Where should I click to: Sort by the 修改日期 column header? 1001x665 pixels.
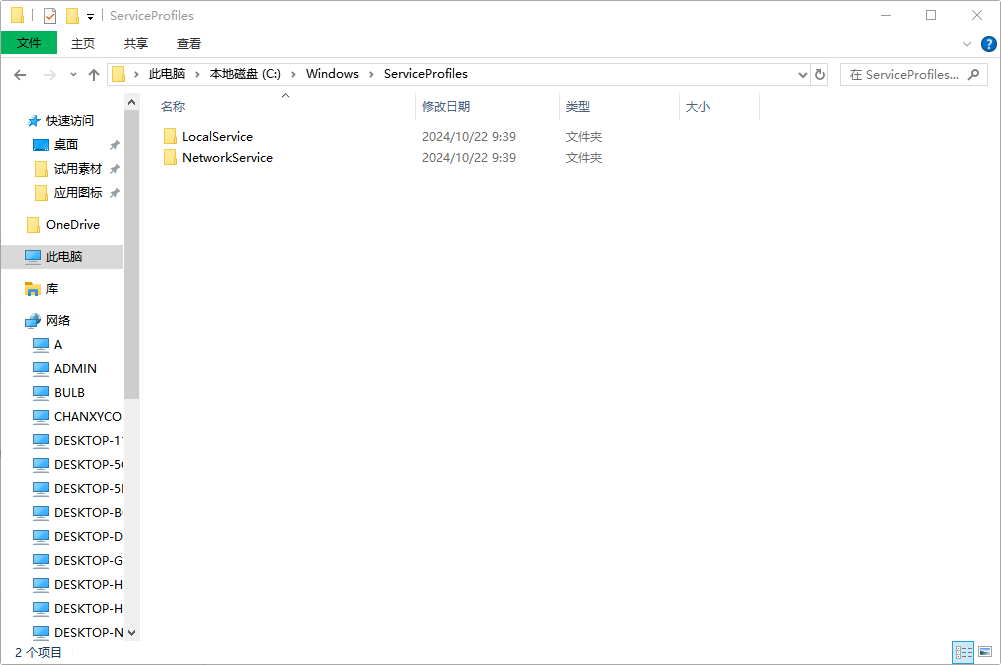click(446, 107)
